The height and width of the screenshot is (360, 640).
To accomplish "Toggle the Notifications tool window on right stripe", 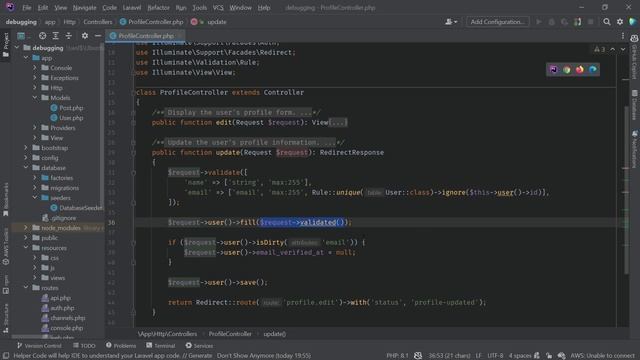I will pos(635,149).
